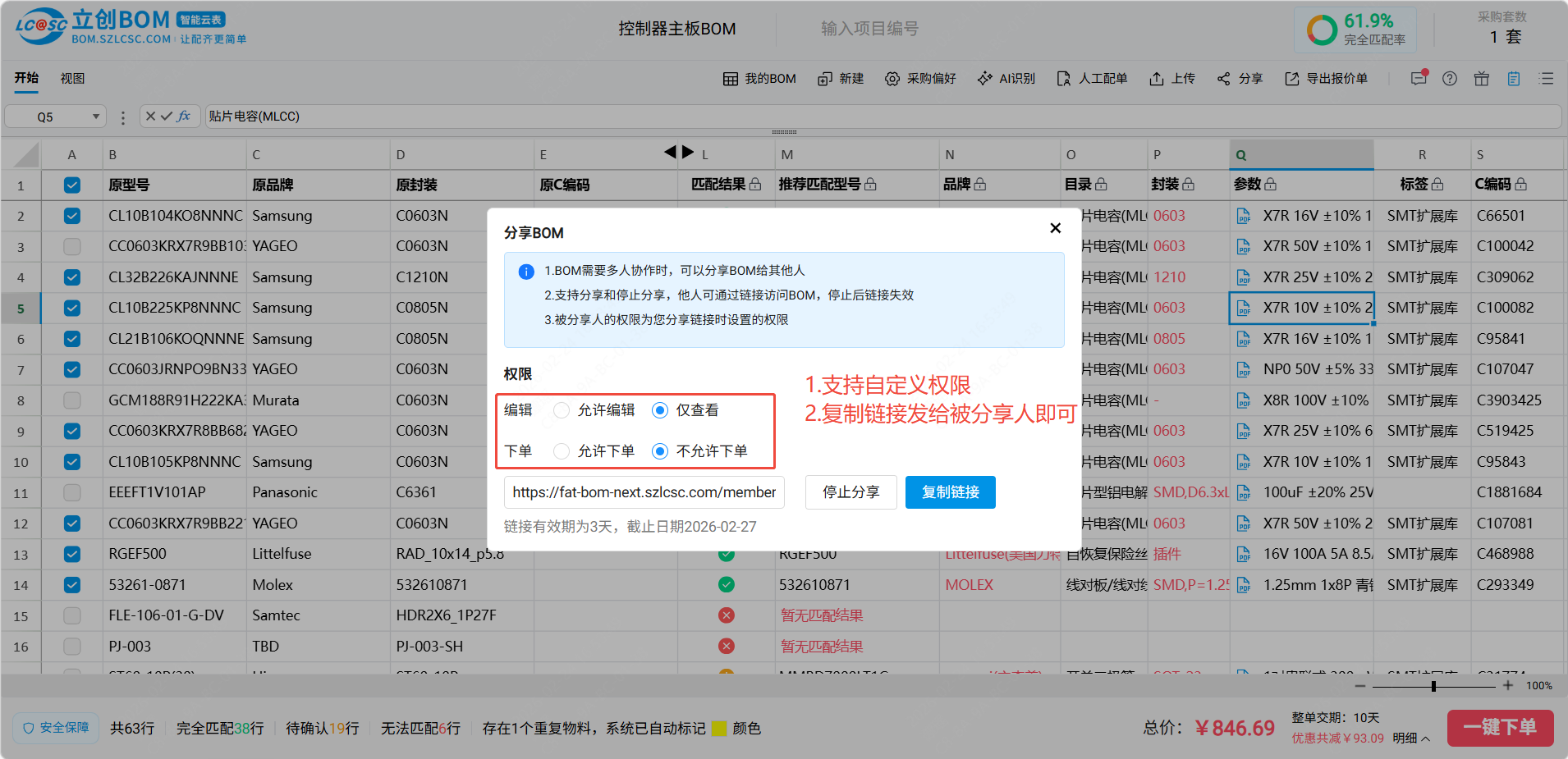Image resolution: width=1568 pixels, height=759 pixels.
Task: Click the help question mark icon
Action: point(1450,79)
